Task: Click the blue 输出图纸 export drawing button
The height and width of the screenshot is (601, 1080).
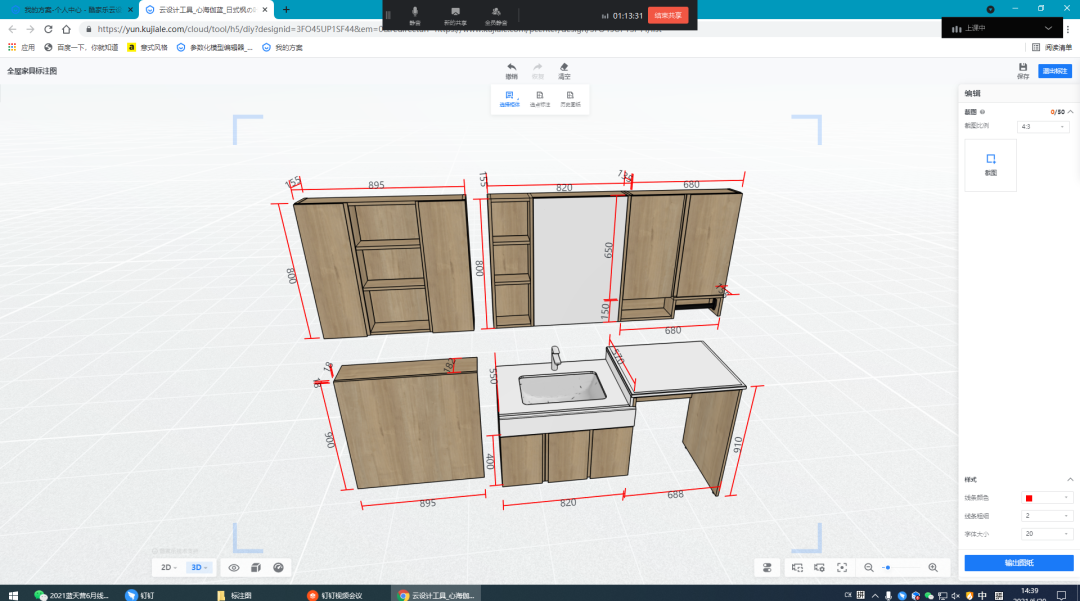Action: [1018, 563]
